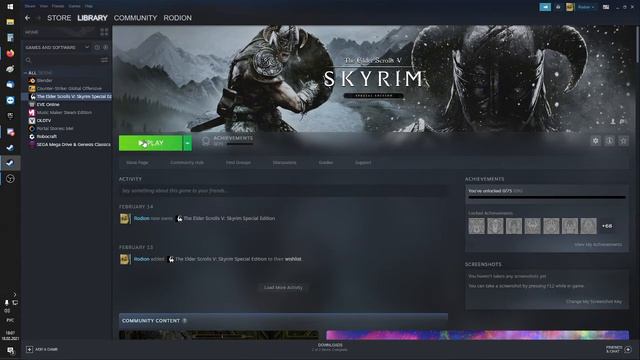Open the Guides link
640x360 pixels.
tap(326, 162)
